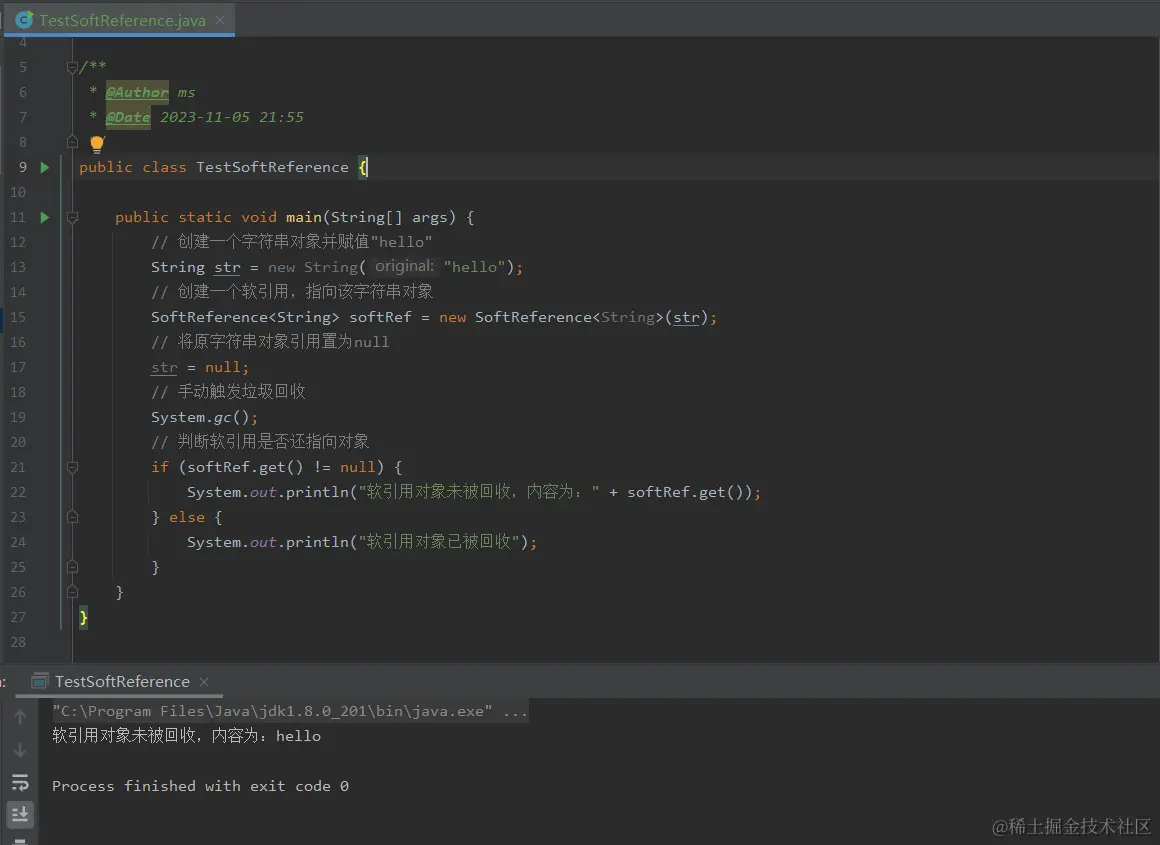Collapse the else fold marker at line 23
The width and height of the screenshot is (1160, 845).
(72, 517)
